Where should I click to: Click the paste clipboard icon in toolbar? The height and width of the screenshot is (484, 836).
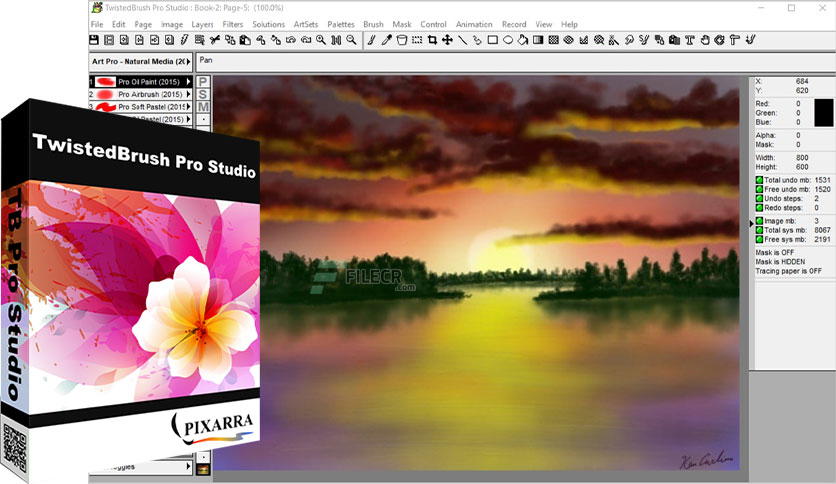pos(245,40)
